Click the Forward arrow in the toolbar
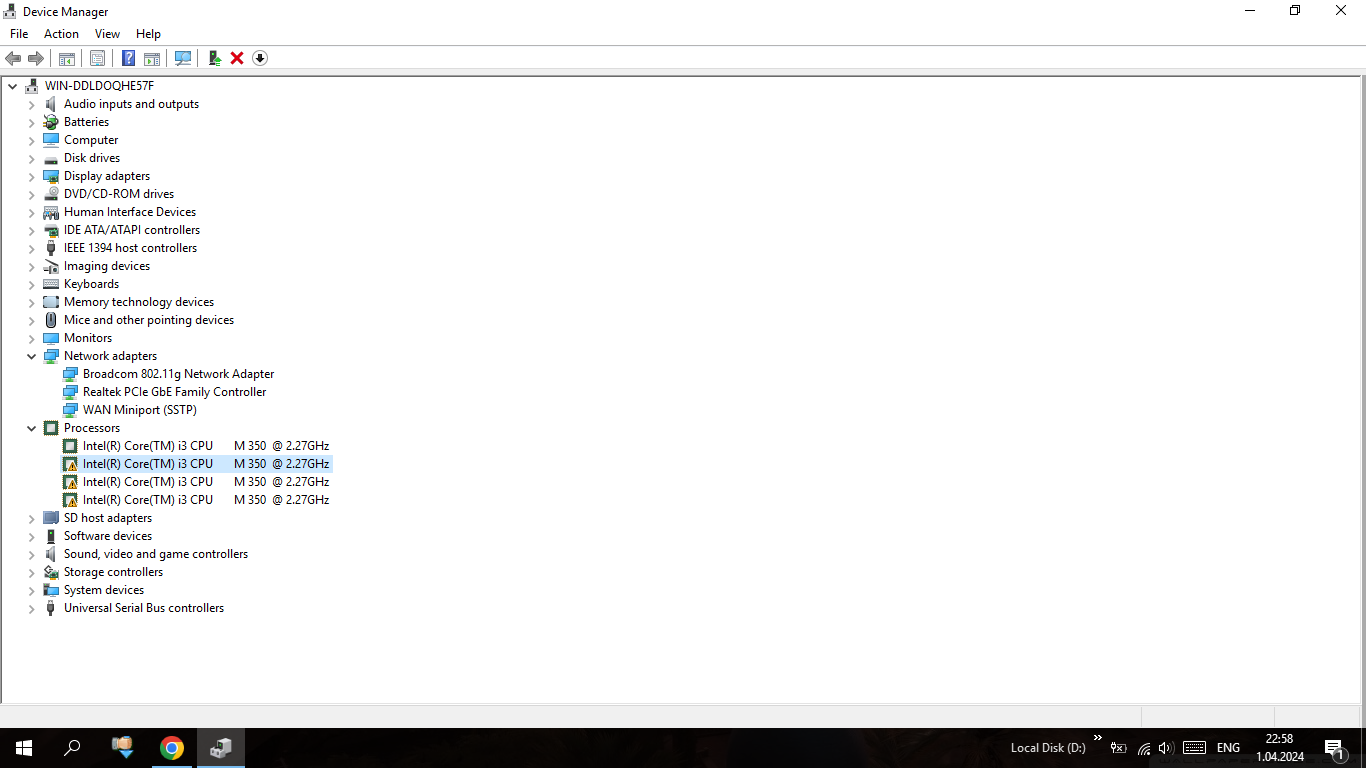This screenshot has height=768, width=1366. click(36, 58)
